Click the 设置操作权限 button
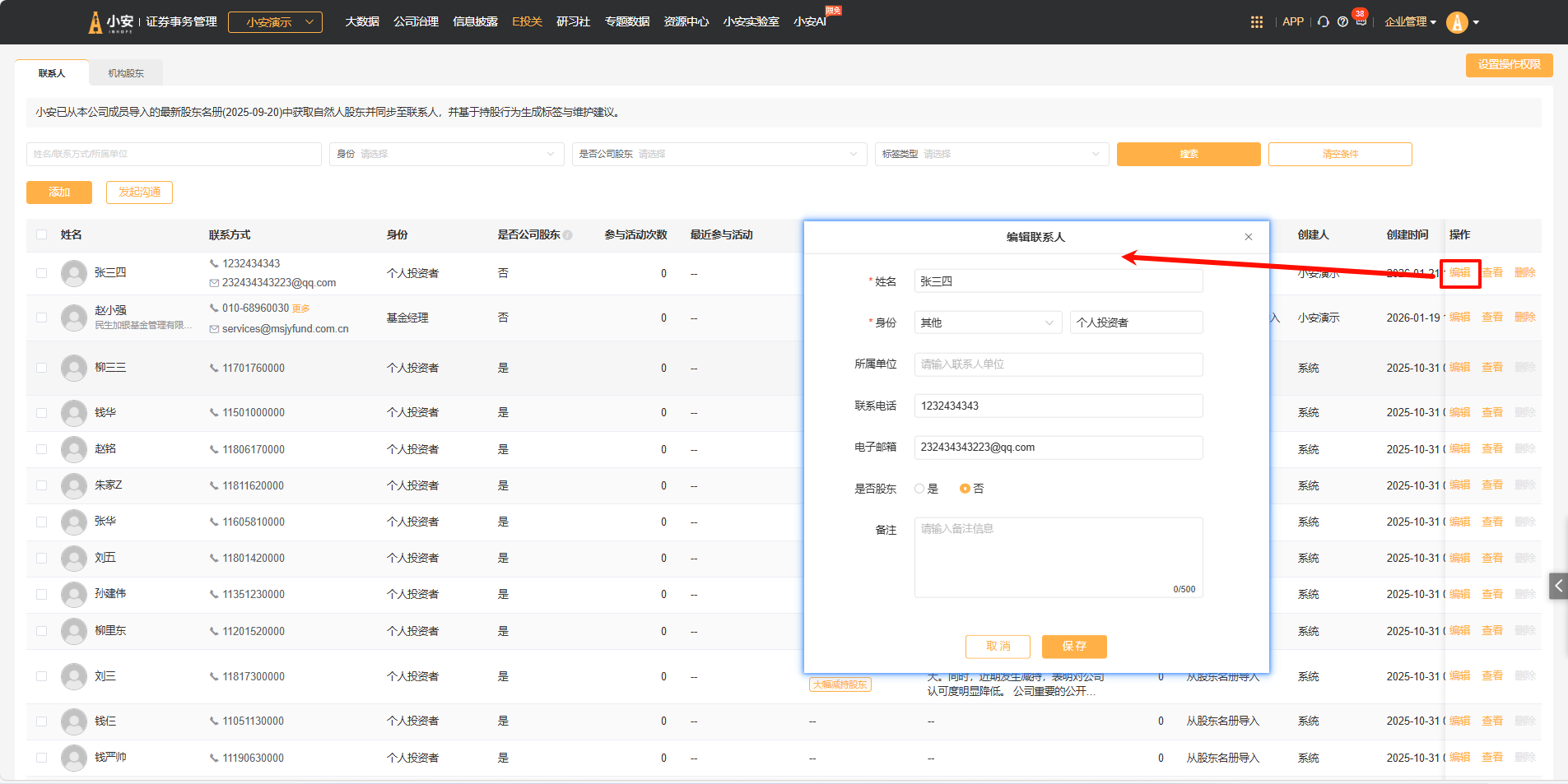This screenshot has height=784, width=1568. click(x=1509, y=65)
